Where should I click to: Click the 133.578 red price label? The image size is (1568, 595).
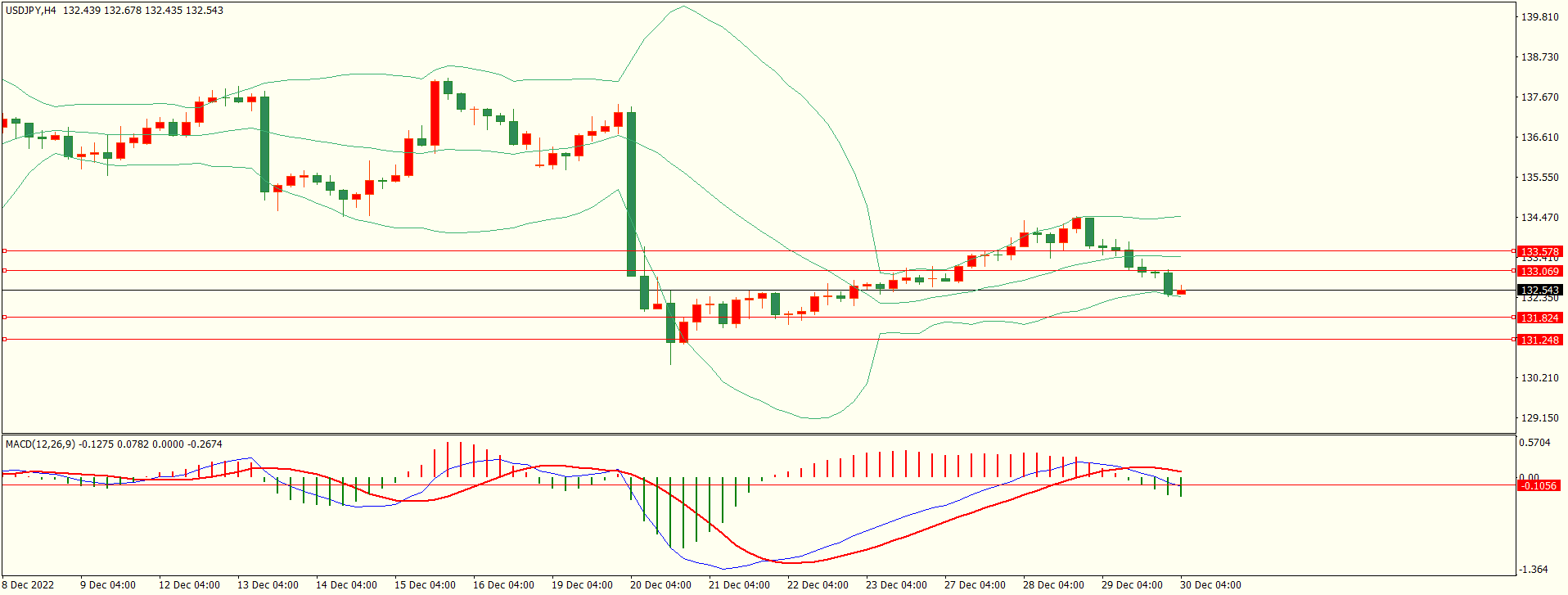tap(1539, 252)
